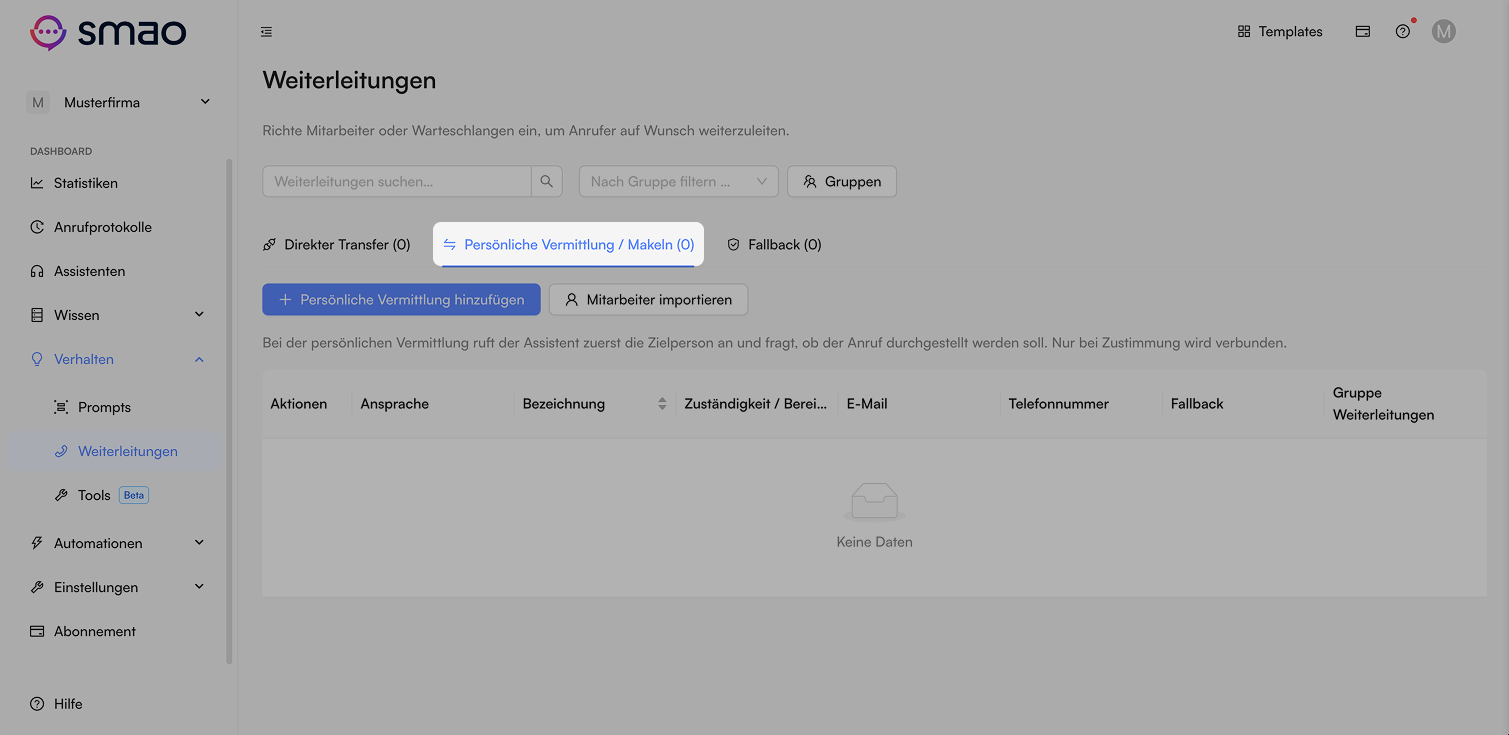Expand the Automationen section
Screen dimensions: 1509x735
pos(119,543)
